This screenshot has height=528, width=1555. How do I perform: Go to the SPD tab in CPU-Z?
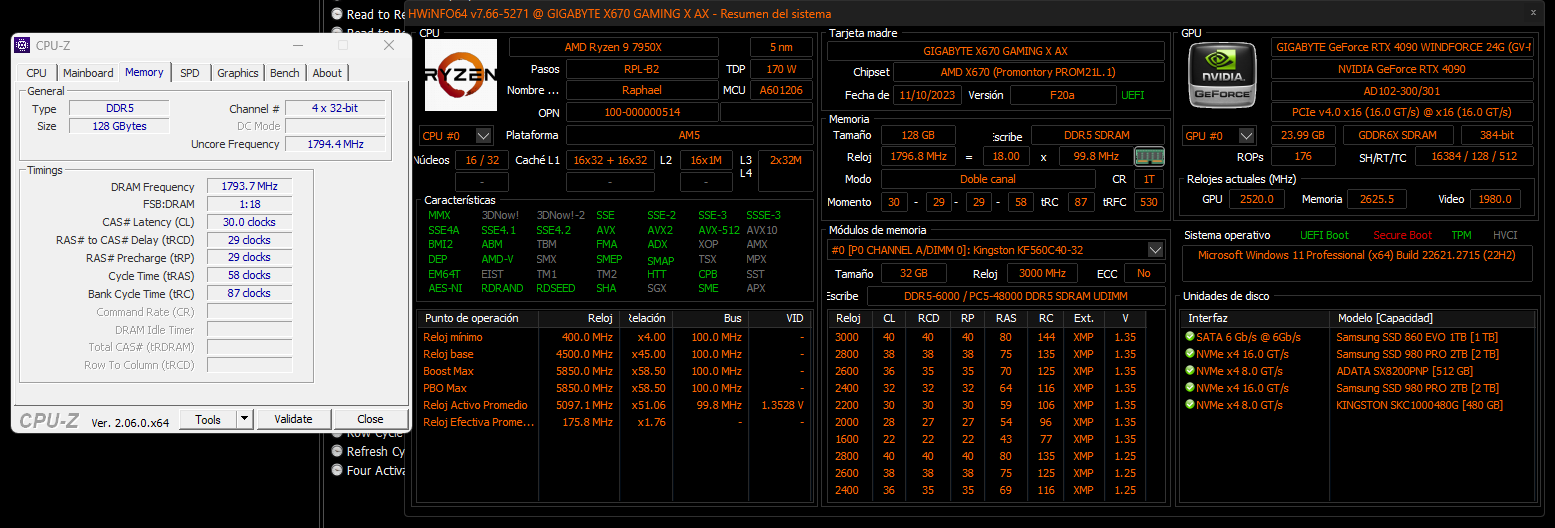(190, 73)
